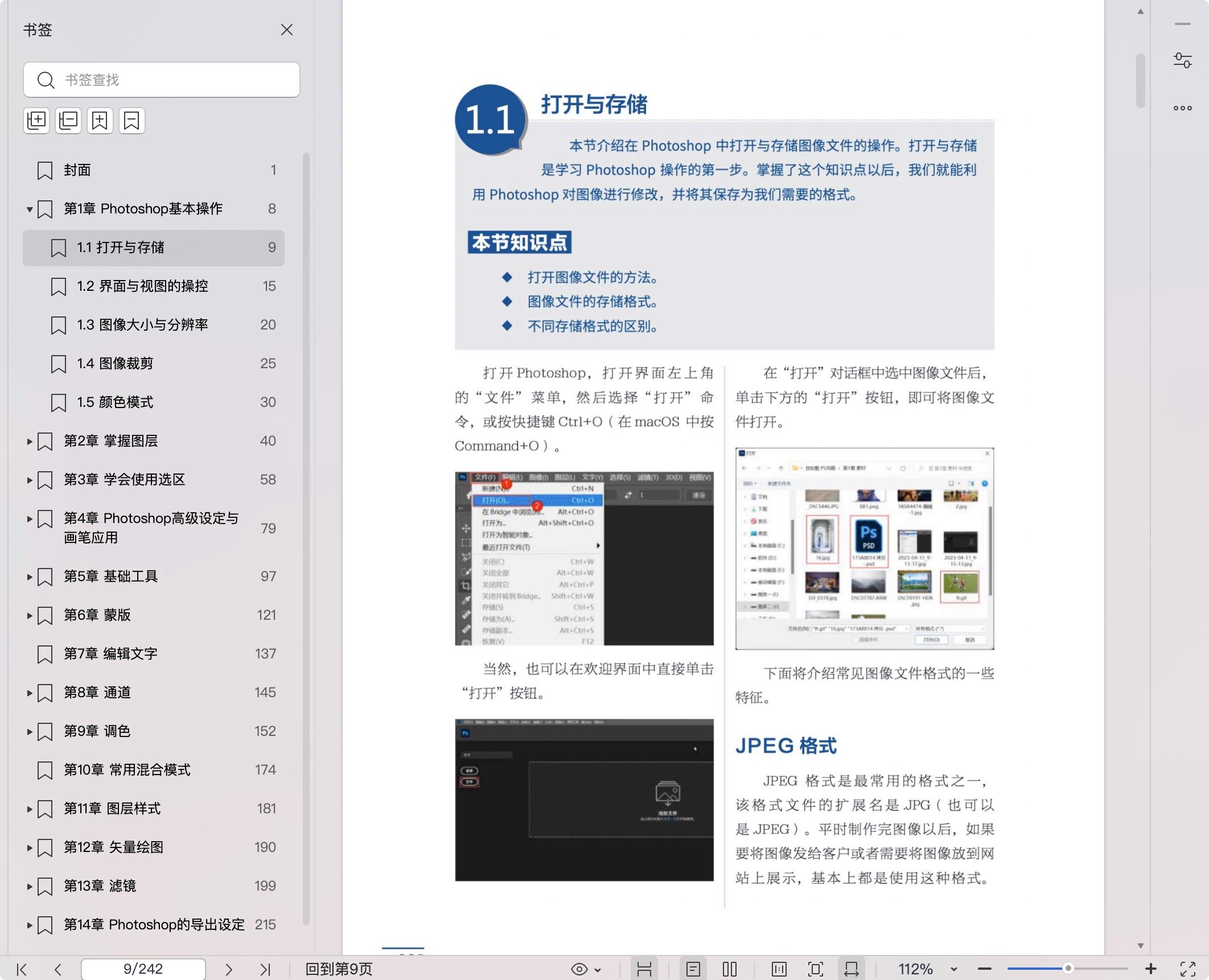The image size is (1209, 980).
Task: Expand 第11章 图层样式 chapter
Action: [x=30, y=809]
